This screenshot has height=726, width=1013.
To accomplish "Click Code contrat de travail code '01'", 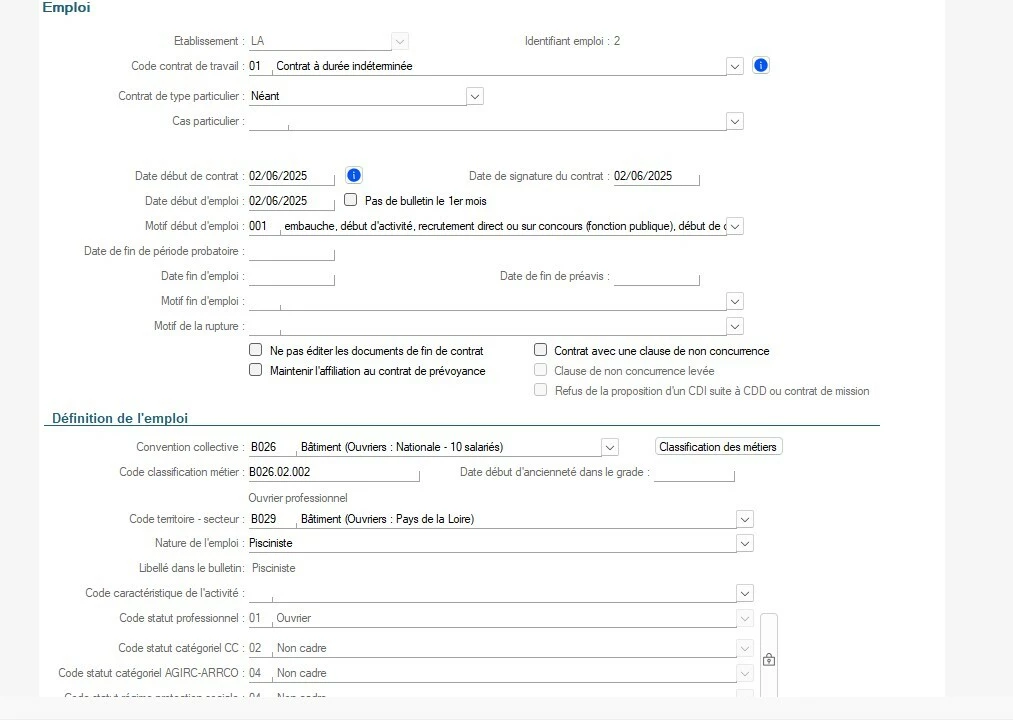I will 255,66.
